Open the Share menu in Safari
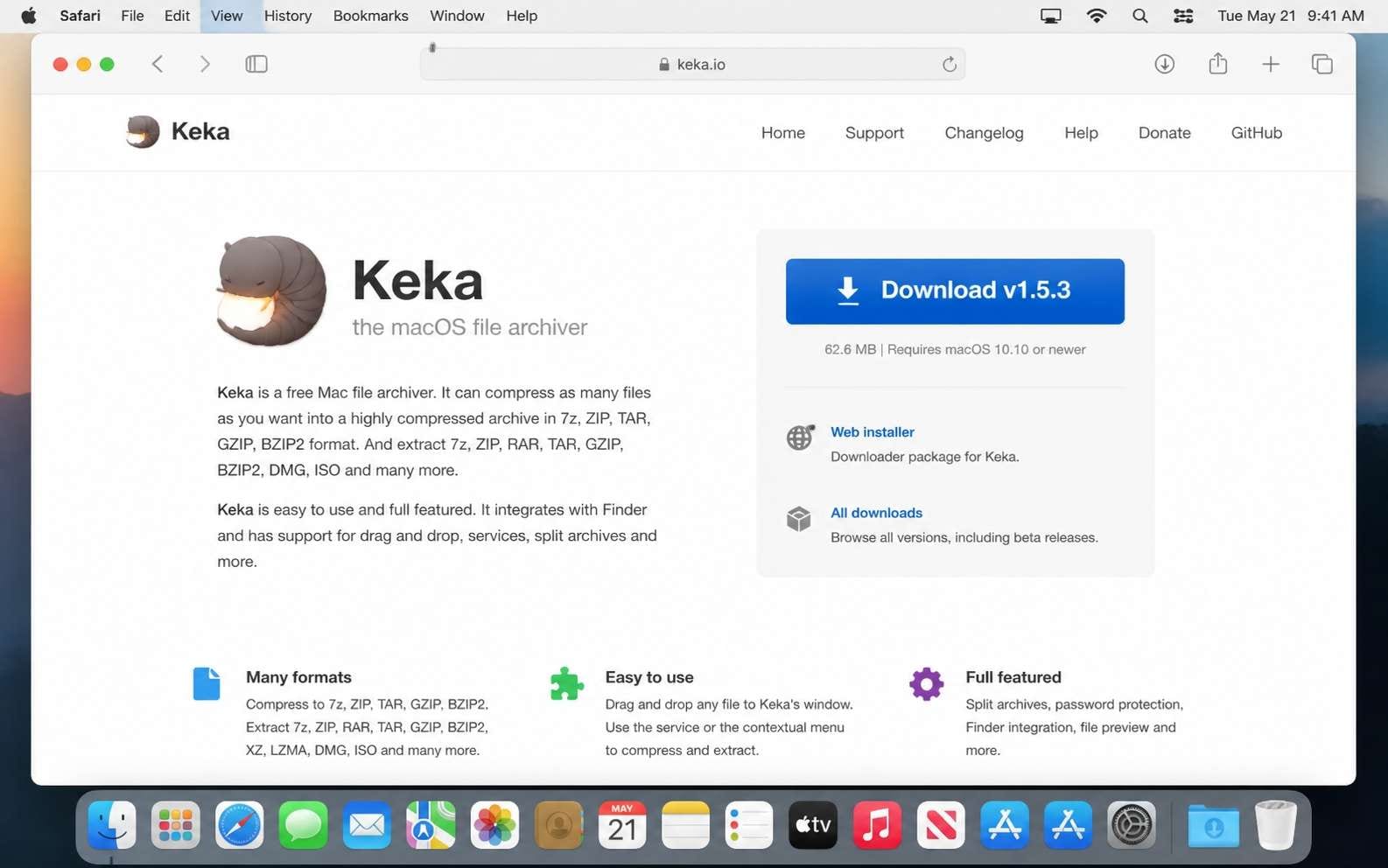This screenshot has height=868, width=1388. [x=1217, y=63]
